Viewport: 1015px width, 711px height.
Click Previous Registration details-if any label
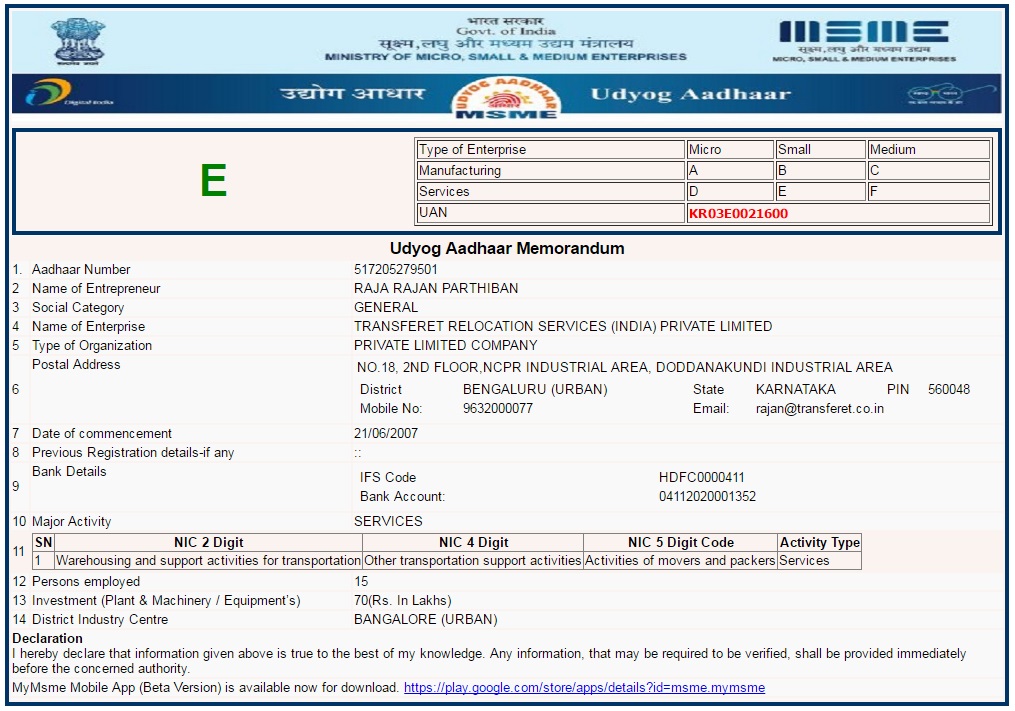(133, 453)
